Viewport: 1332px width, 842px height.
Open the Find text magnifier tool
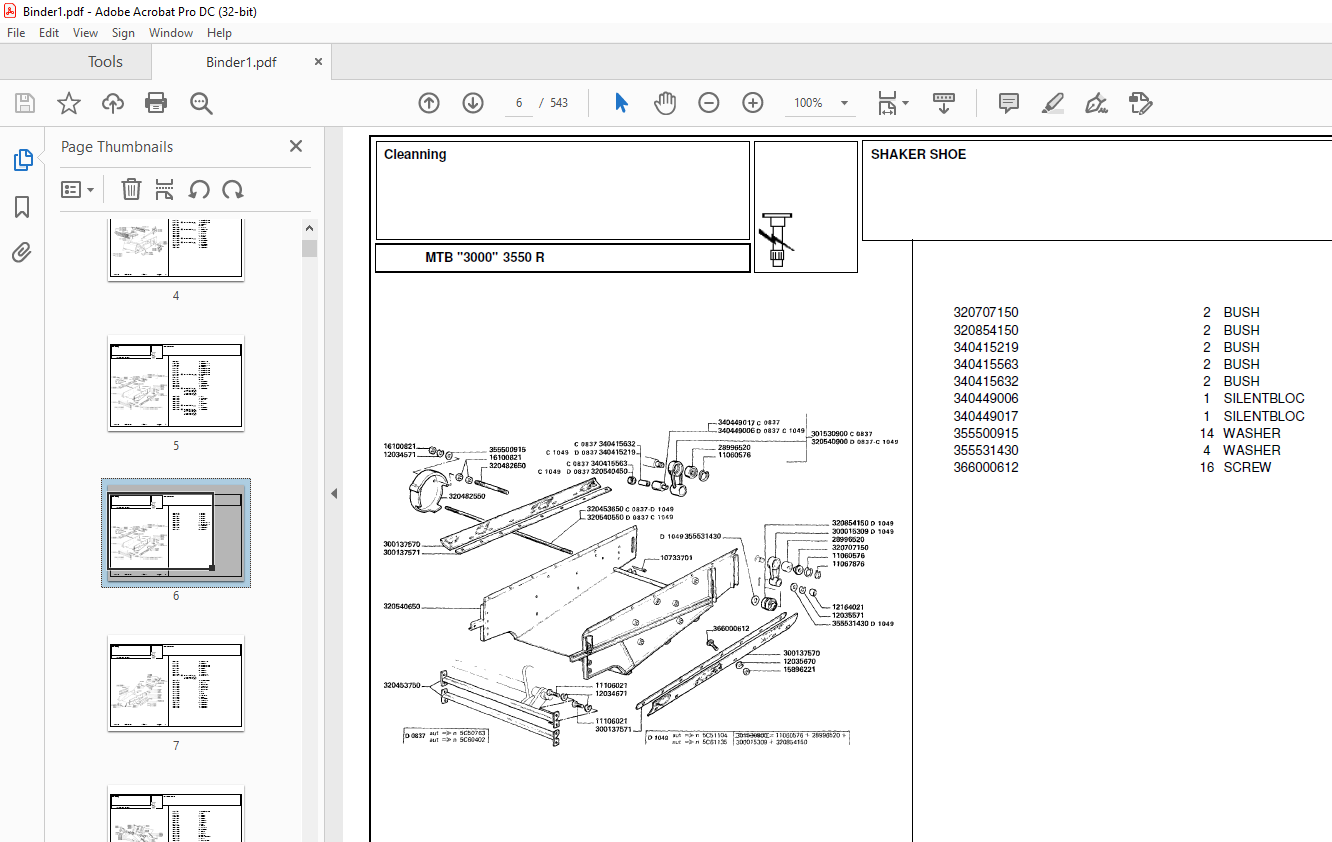201,103
